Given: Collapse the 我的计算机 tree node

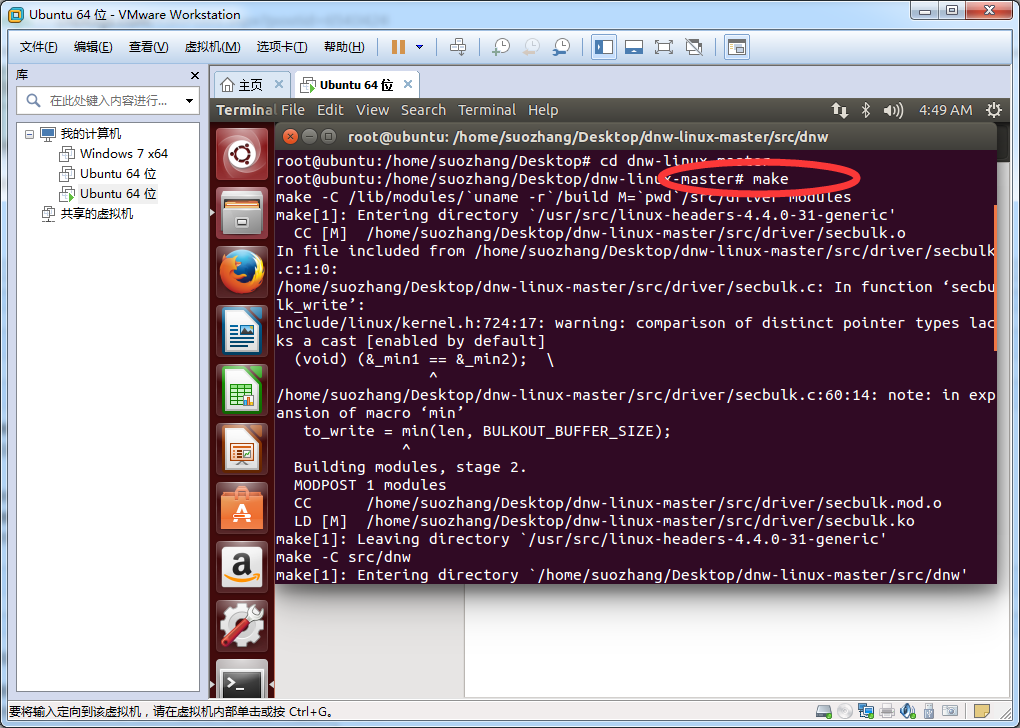Looking at the screenshot, I should (x=29, y=134).
